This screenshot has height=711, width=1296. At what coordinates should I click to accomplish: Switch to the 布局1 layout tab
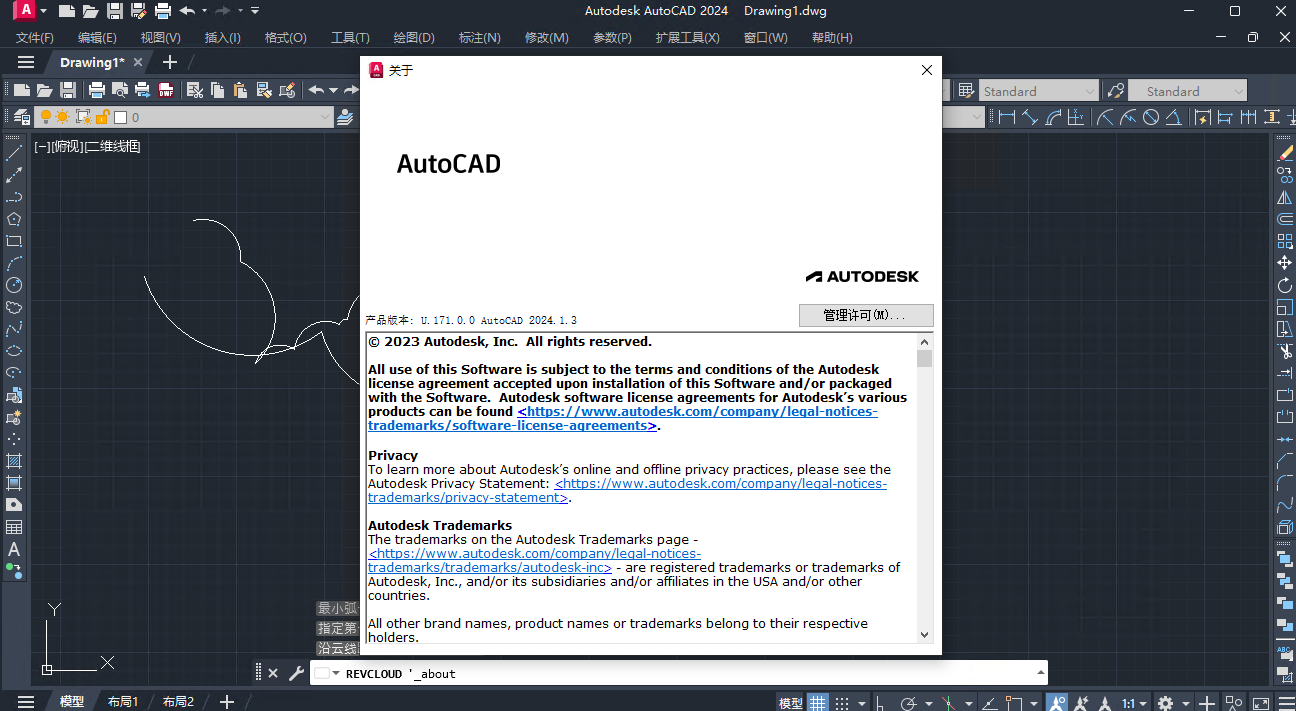click(x=122, y=701)
